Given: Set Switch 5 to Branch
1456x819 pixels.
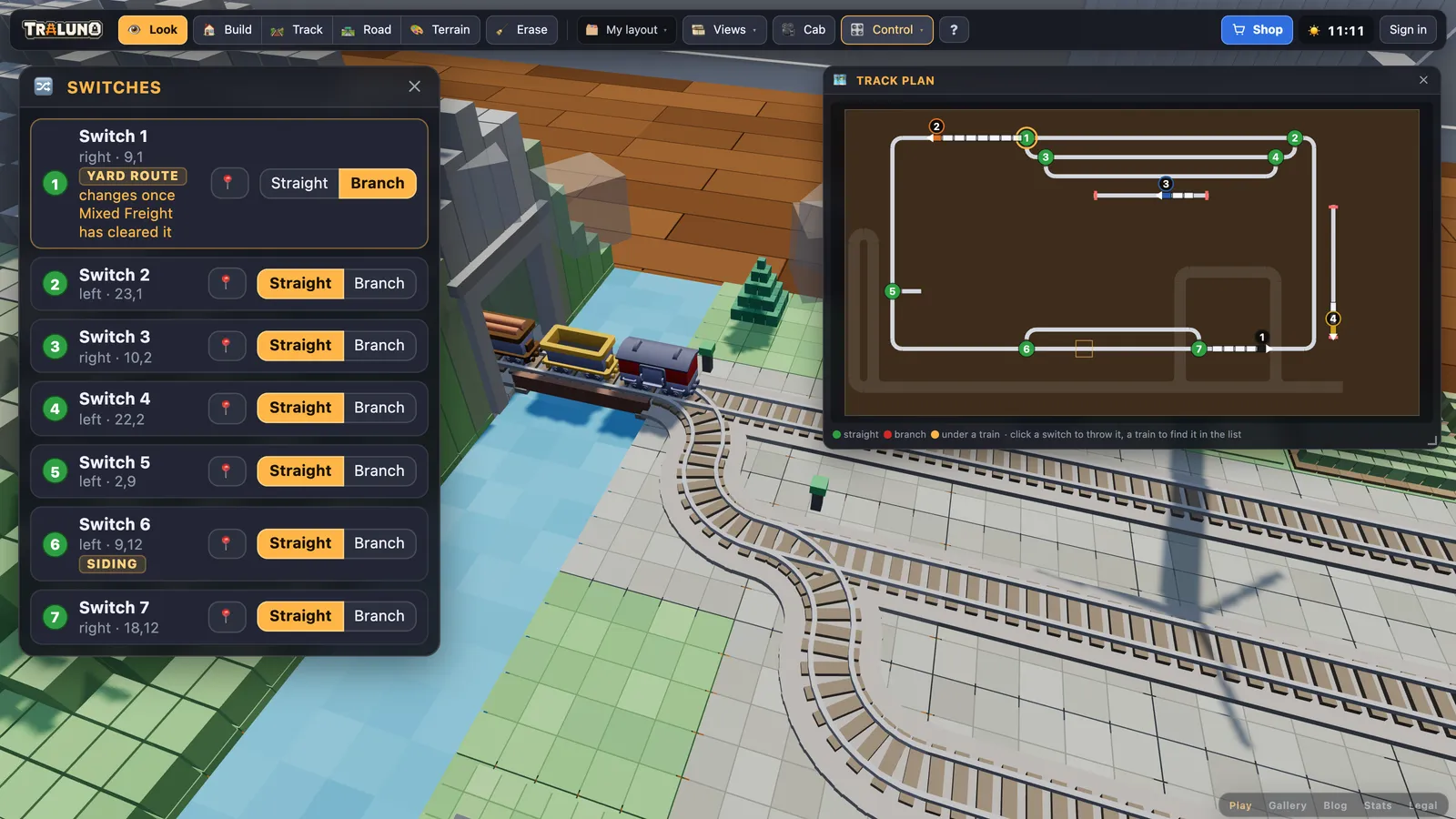Looking at the screenshot, I should coord(379,470).
